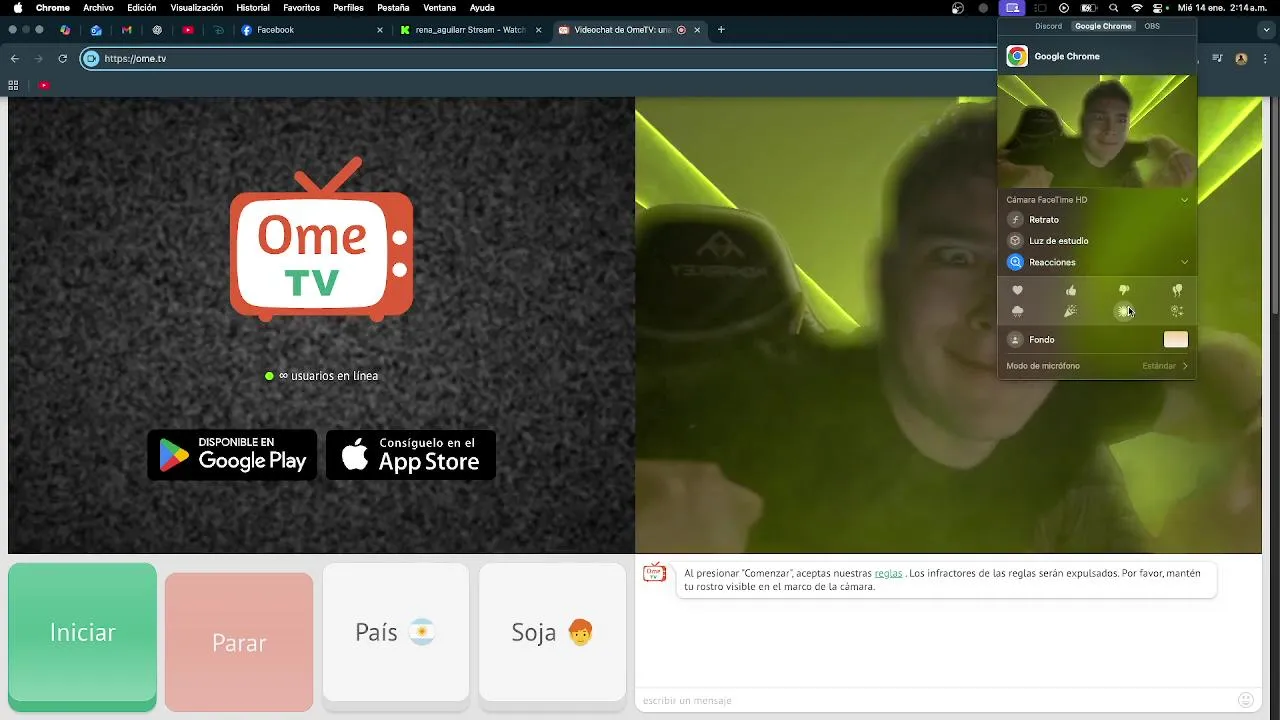Open Spotlight search in menu bar

pyautogui.click(x=1114, y=8)
